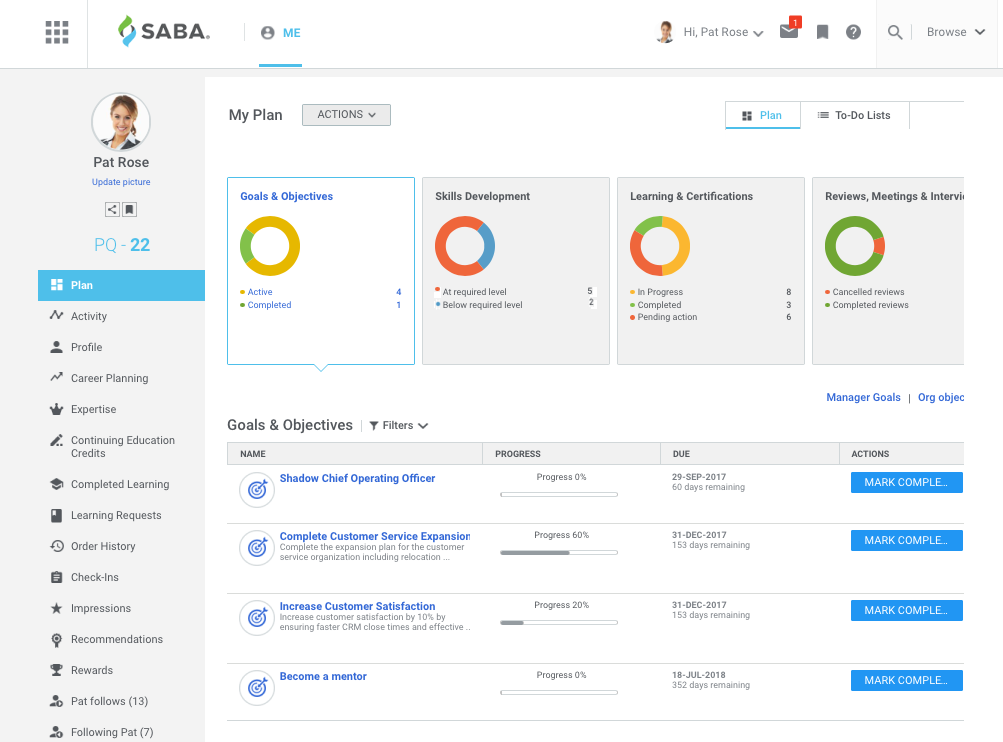Open Shadow Chief Operating Officer goal
Image resolution: width=1003 pixels, height=742 pixels.
357,478
